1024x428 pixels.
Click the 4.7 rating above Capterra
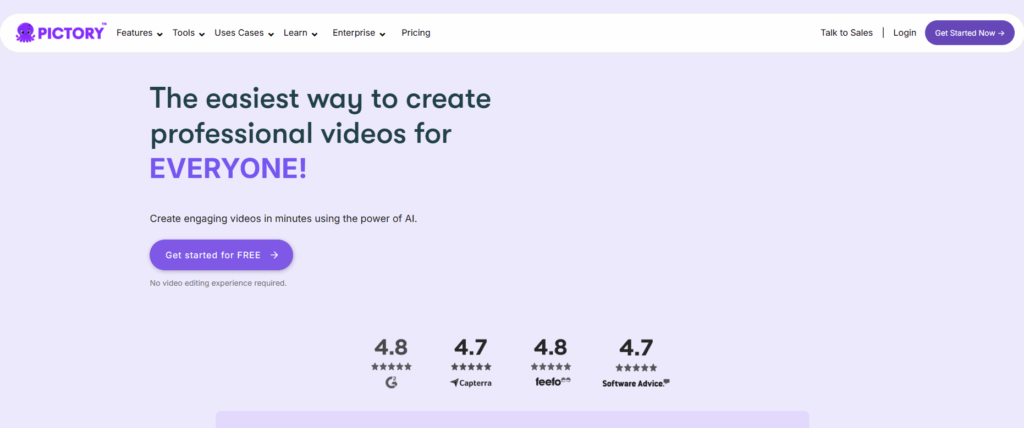point(471,347)
